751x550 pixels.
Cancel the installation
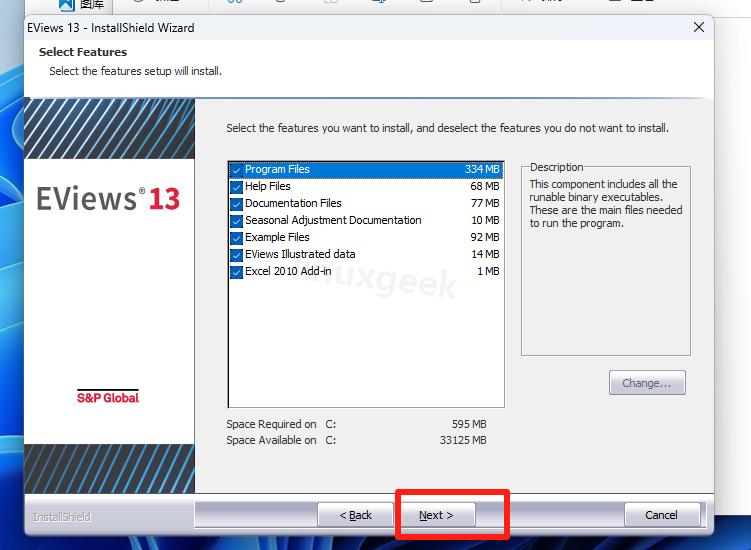(x=661, y=515)
